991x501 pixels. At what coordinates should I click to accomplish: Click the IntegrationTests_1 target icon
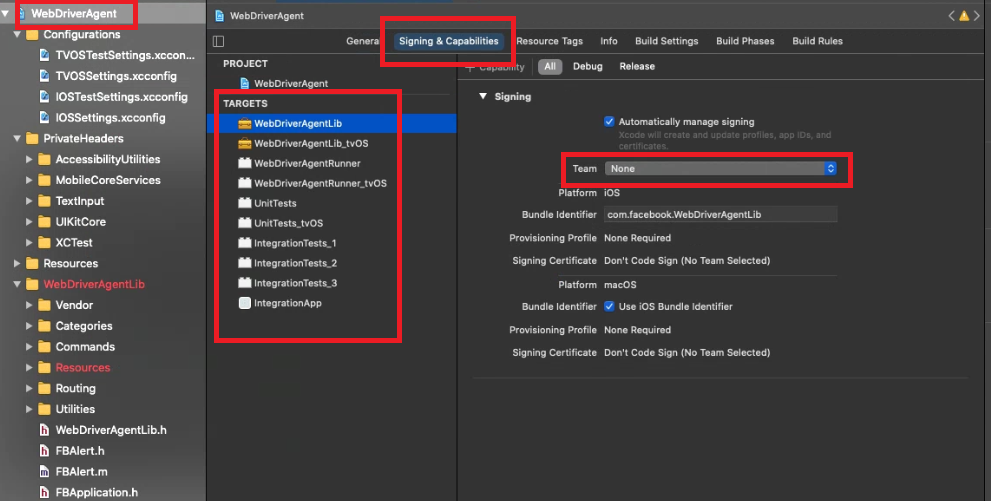click(245, 243)
